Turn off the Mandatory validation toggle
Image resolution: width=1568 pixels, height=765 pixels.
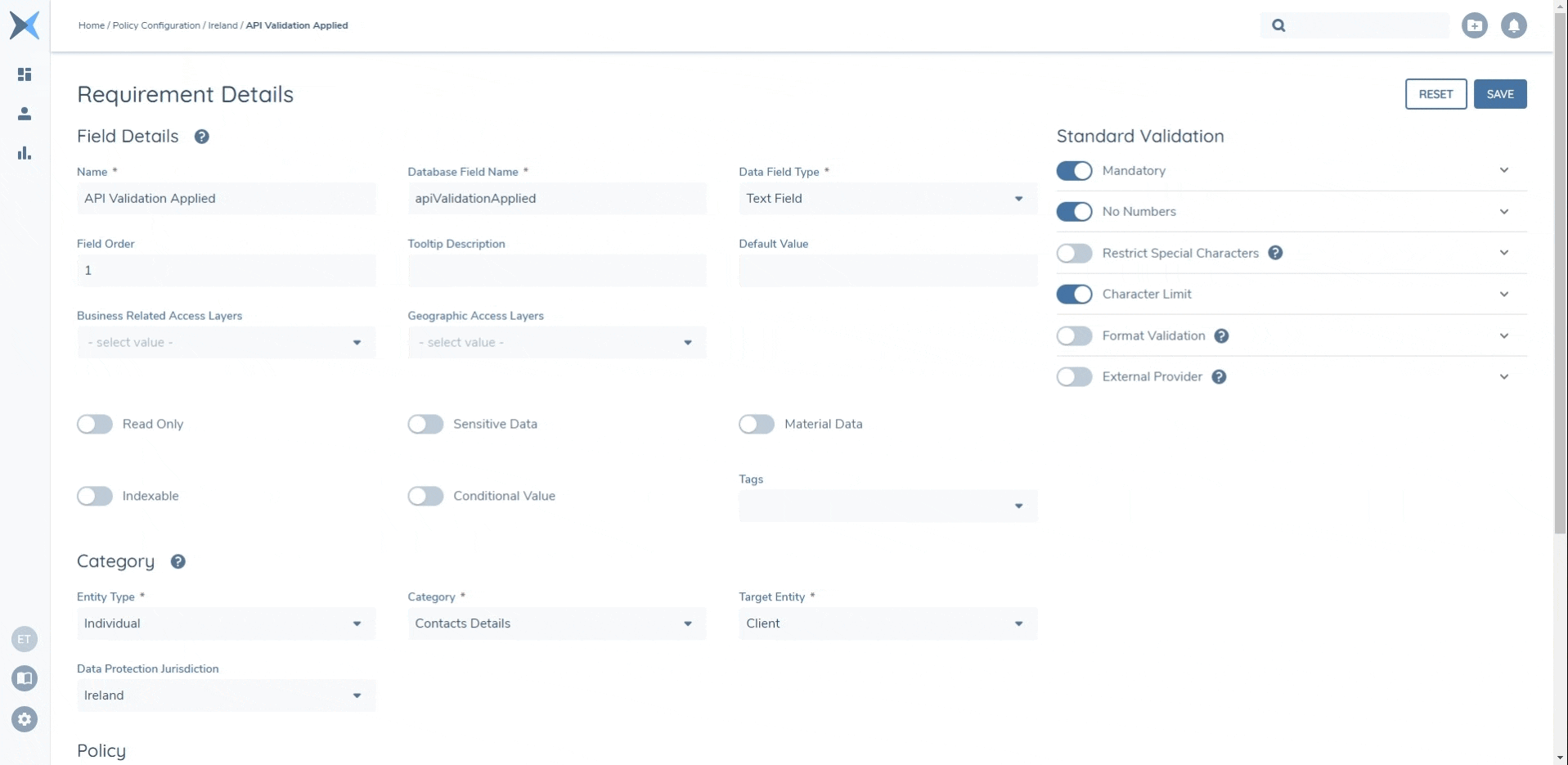(1075, 170)
